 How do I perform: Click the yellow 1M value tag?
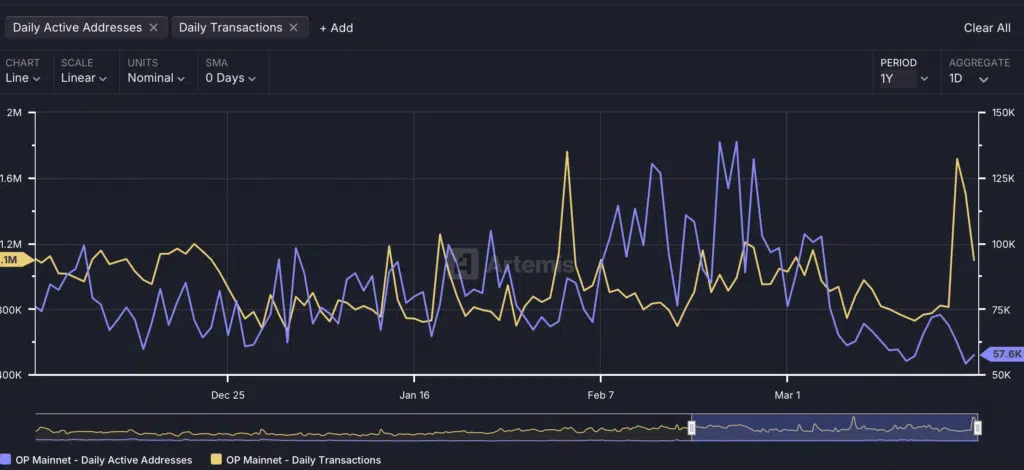[16, 260]
